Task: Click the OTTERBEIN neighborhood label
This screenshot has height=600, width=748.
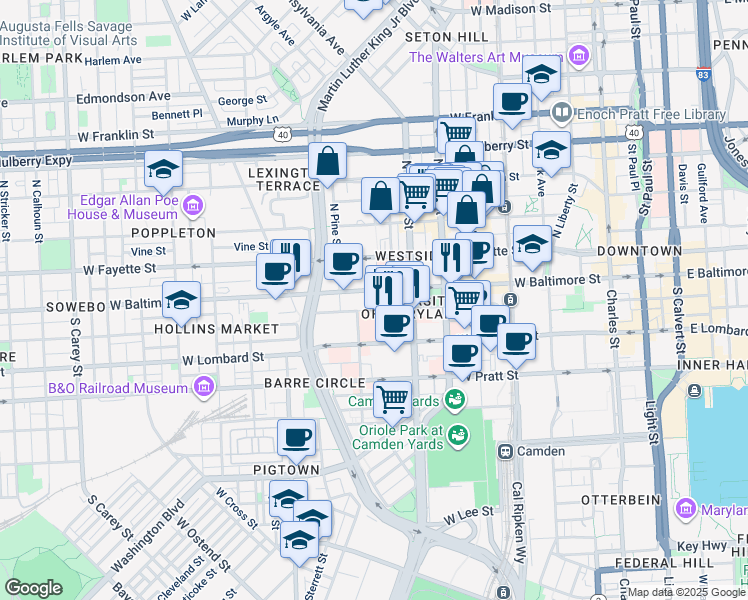Action: 621,500
